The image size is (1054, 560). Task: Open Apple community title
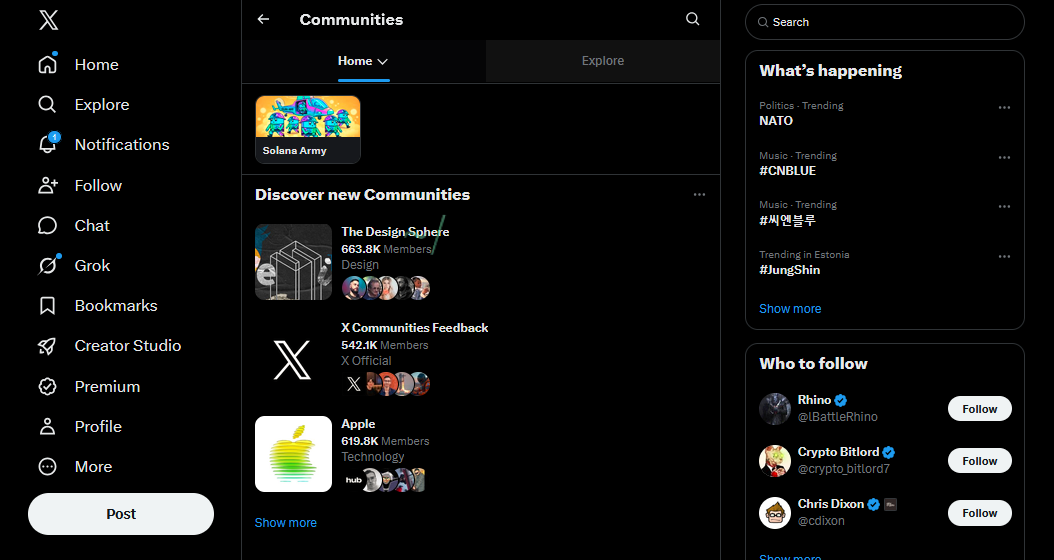point(358,424)
